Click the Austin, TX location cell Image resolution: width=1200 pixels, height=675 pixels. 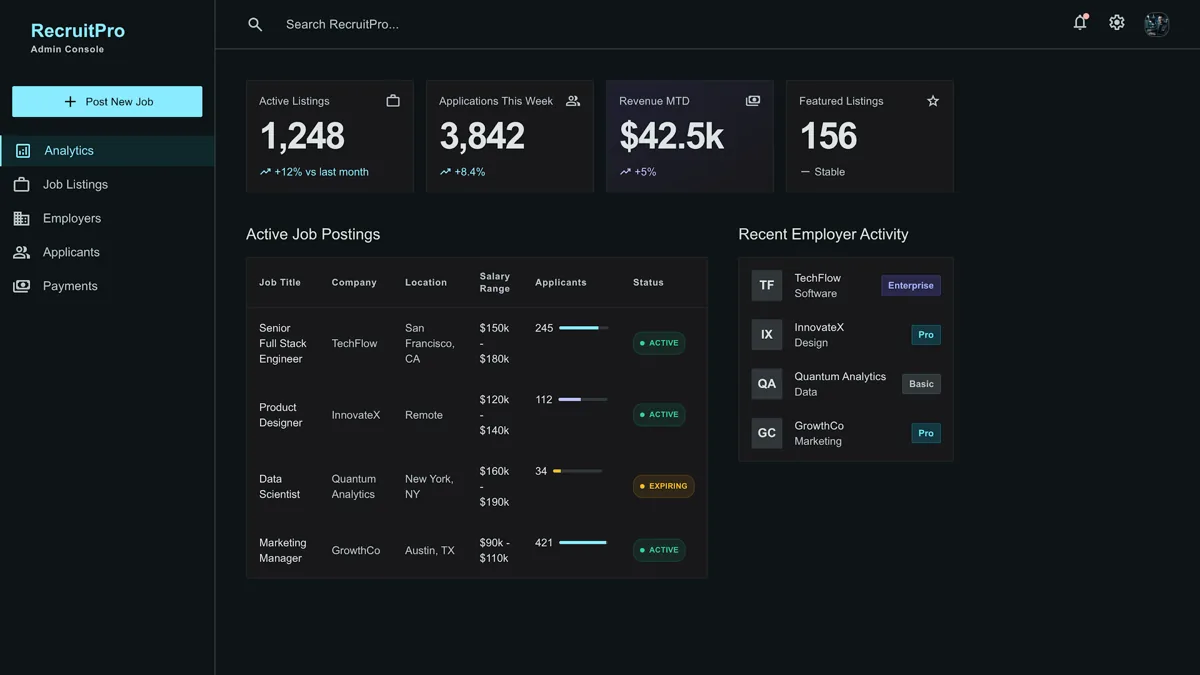[430, 550]
